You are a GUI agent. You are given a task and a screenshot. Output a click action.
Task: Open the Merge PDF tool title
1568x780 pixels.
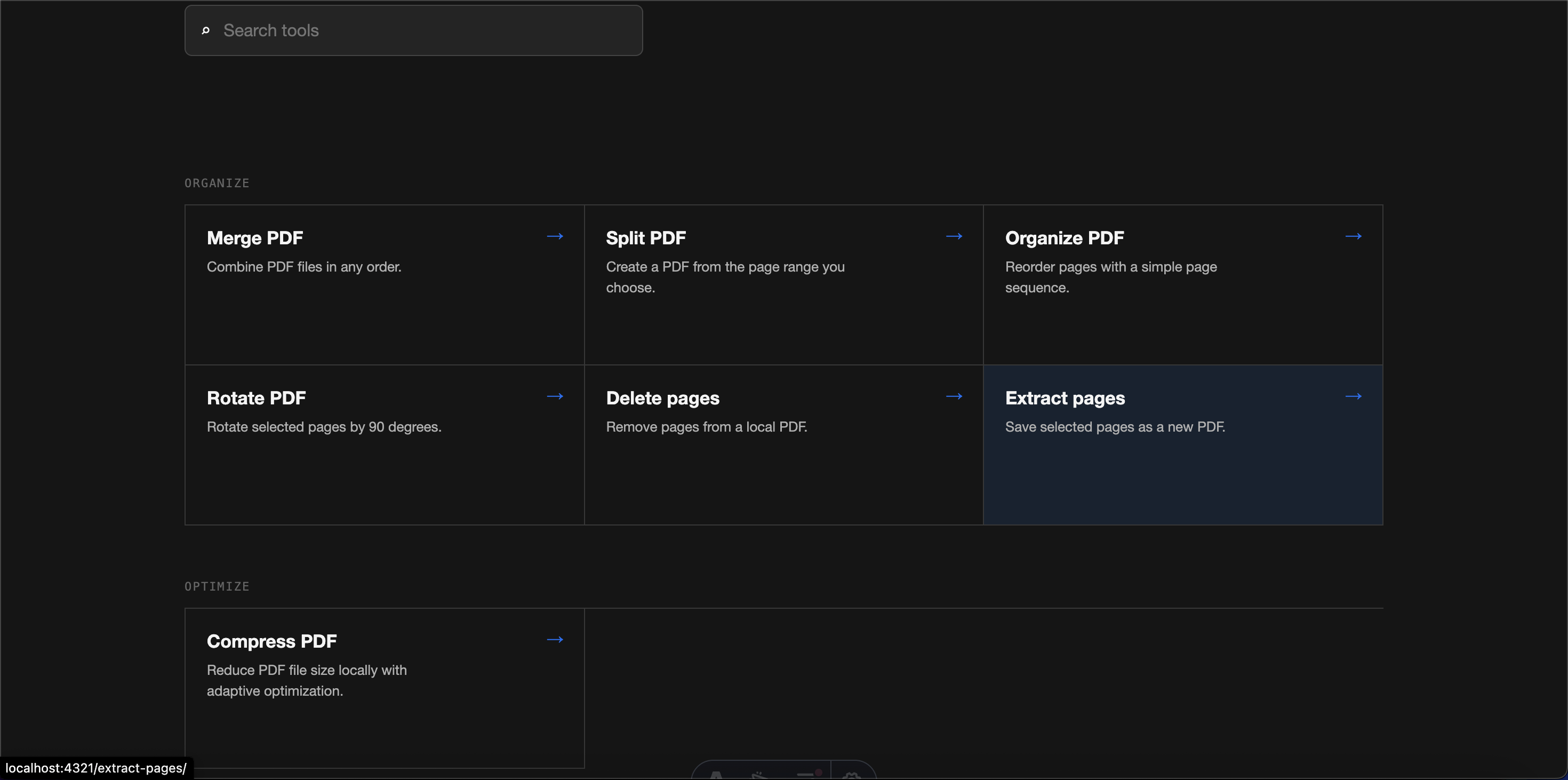click(x=254, y=238)
